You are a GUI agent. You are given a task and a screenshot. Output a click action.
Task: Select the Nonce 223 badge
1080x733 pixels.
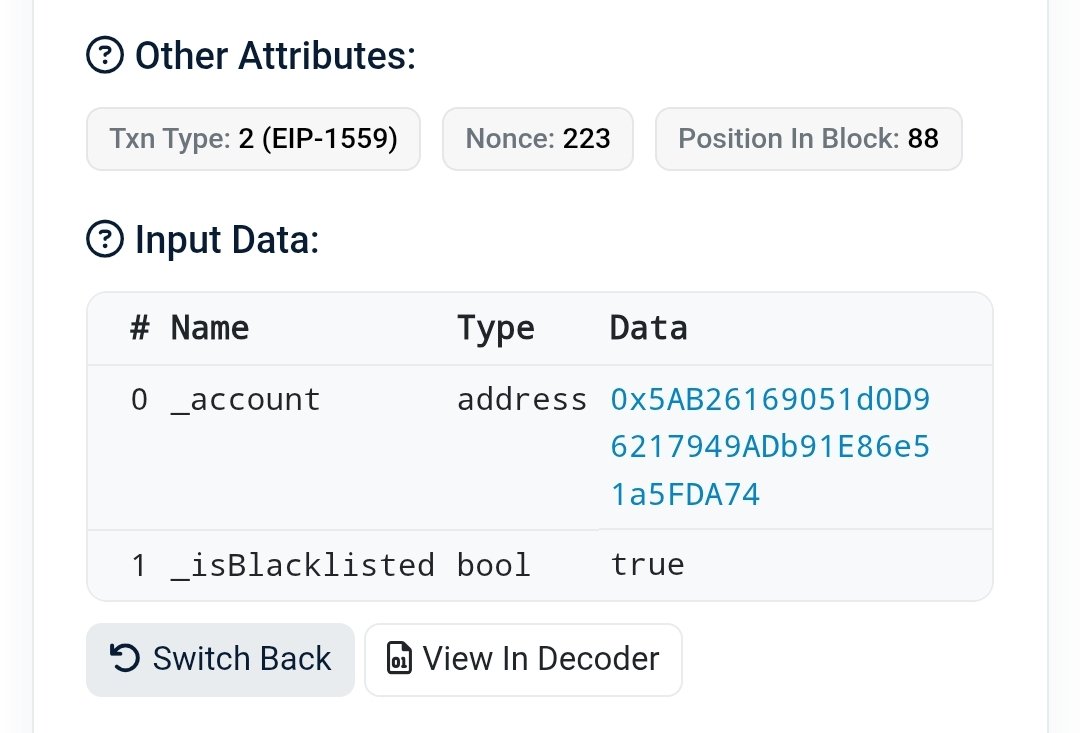538,138
